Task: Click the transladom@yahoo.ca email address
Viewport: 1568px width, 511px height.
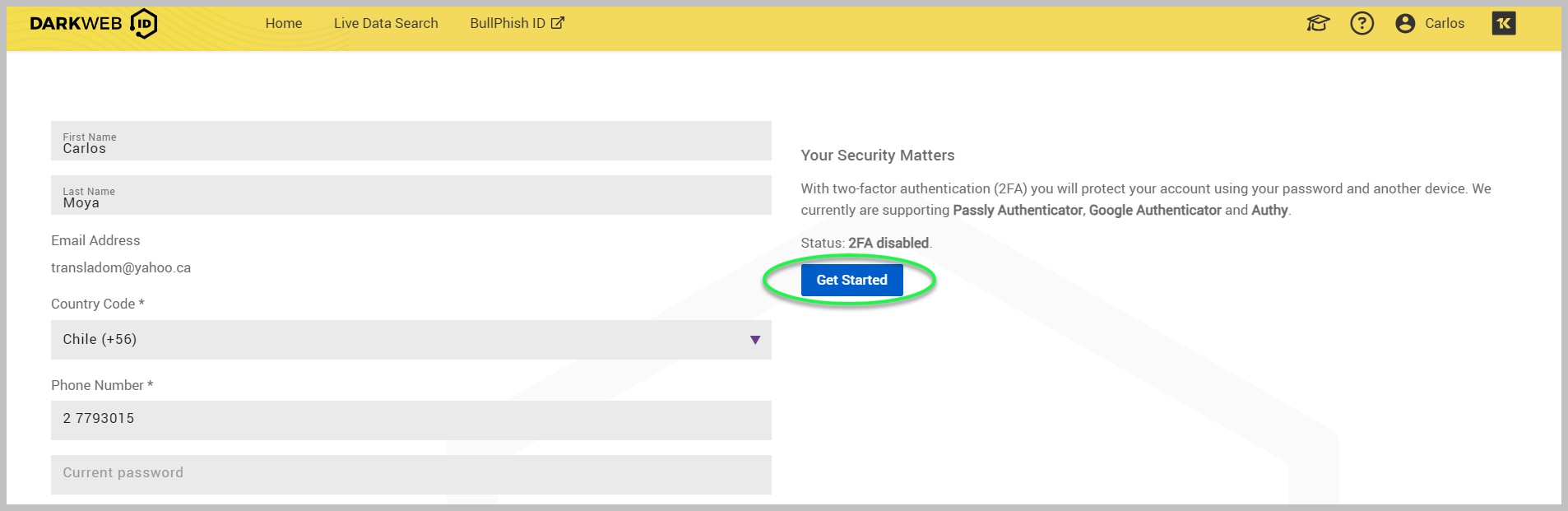Action: click(121, 268)
